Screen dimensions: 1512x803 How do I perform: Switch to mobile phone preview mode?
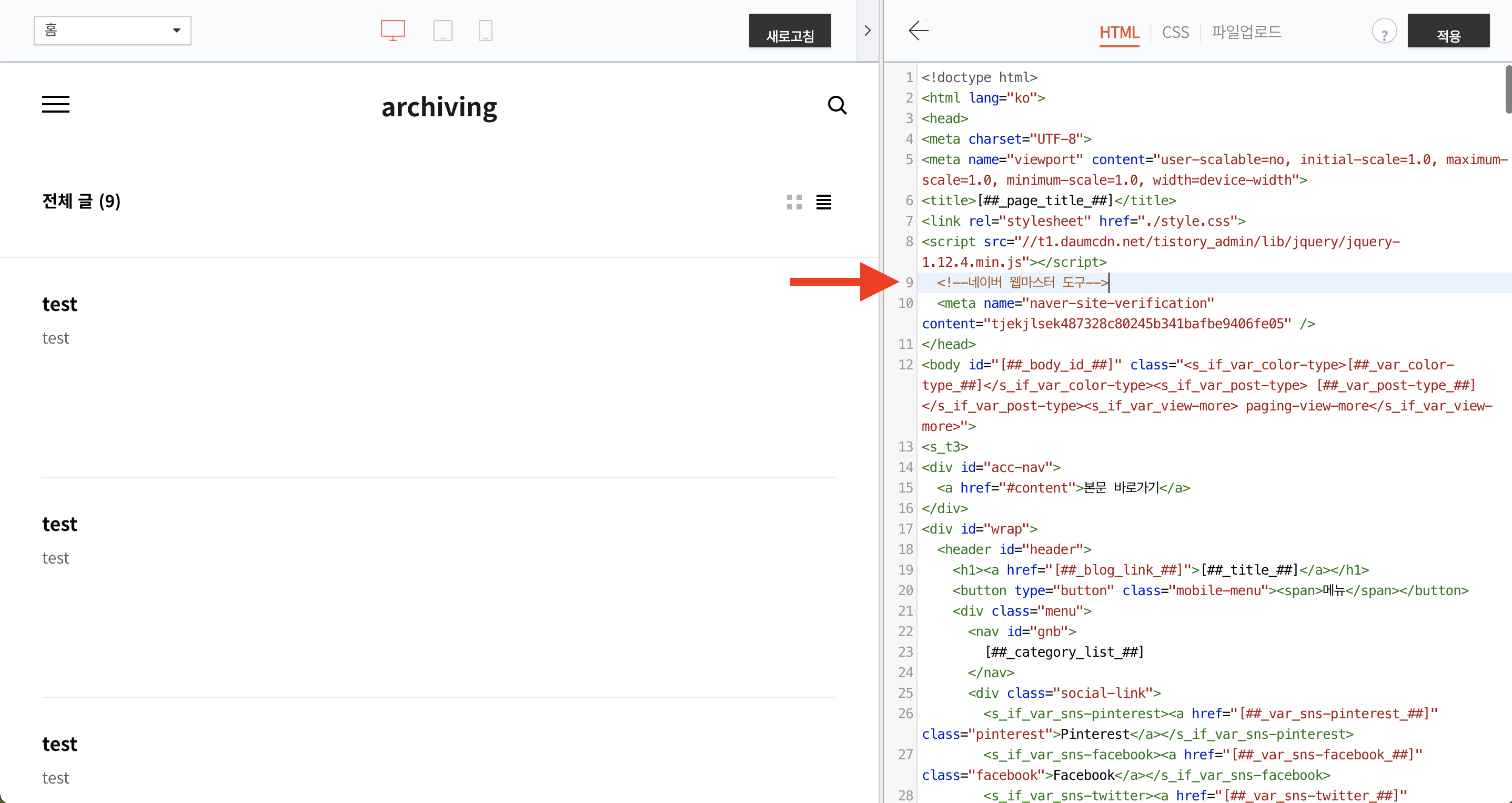(x=486, y=31)
